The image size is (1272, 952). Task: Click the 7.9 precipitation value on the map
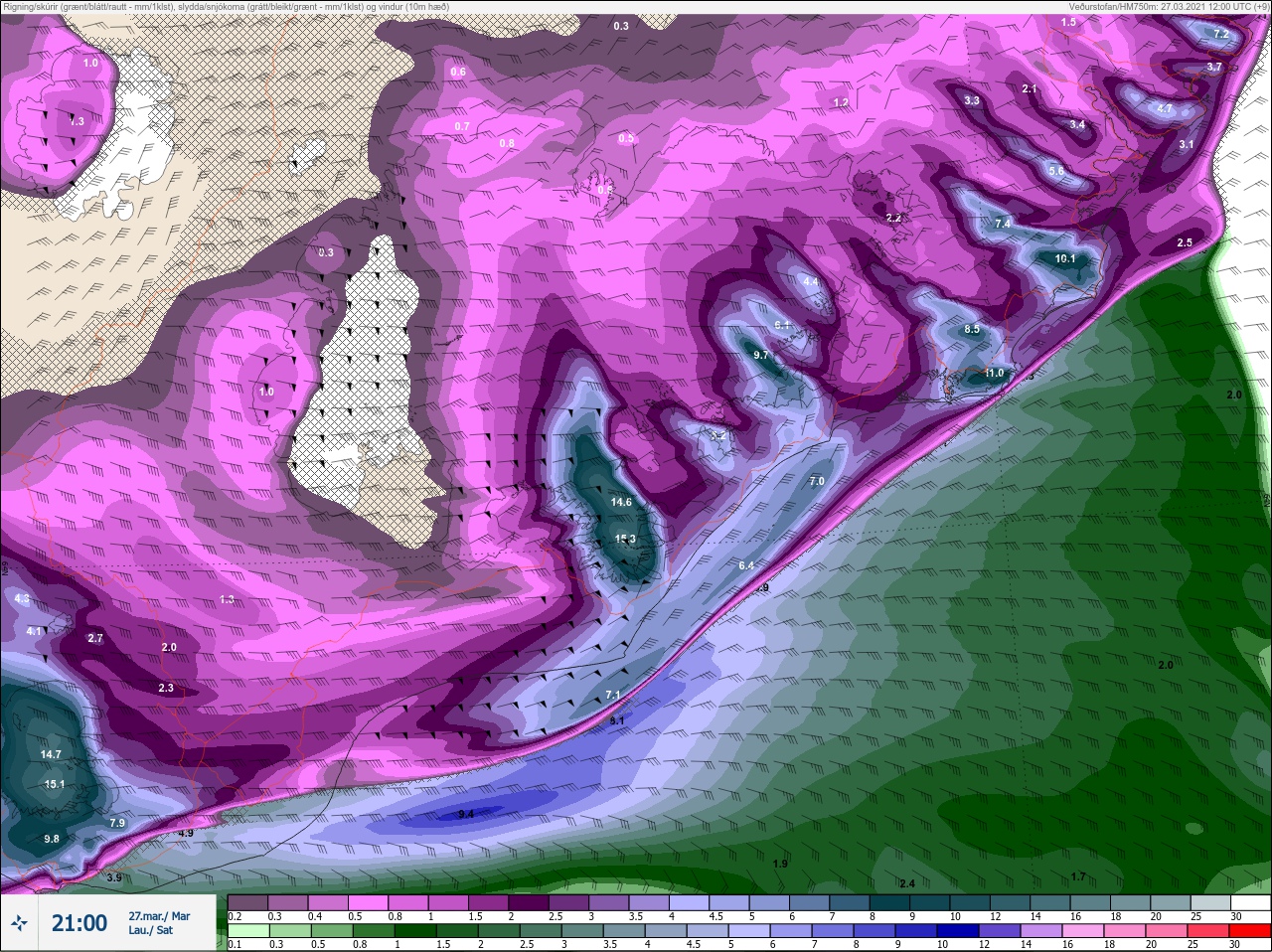pos(117,823)
